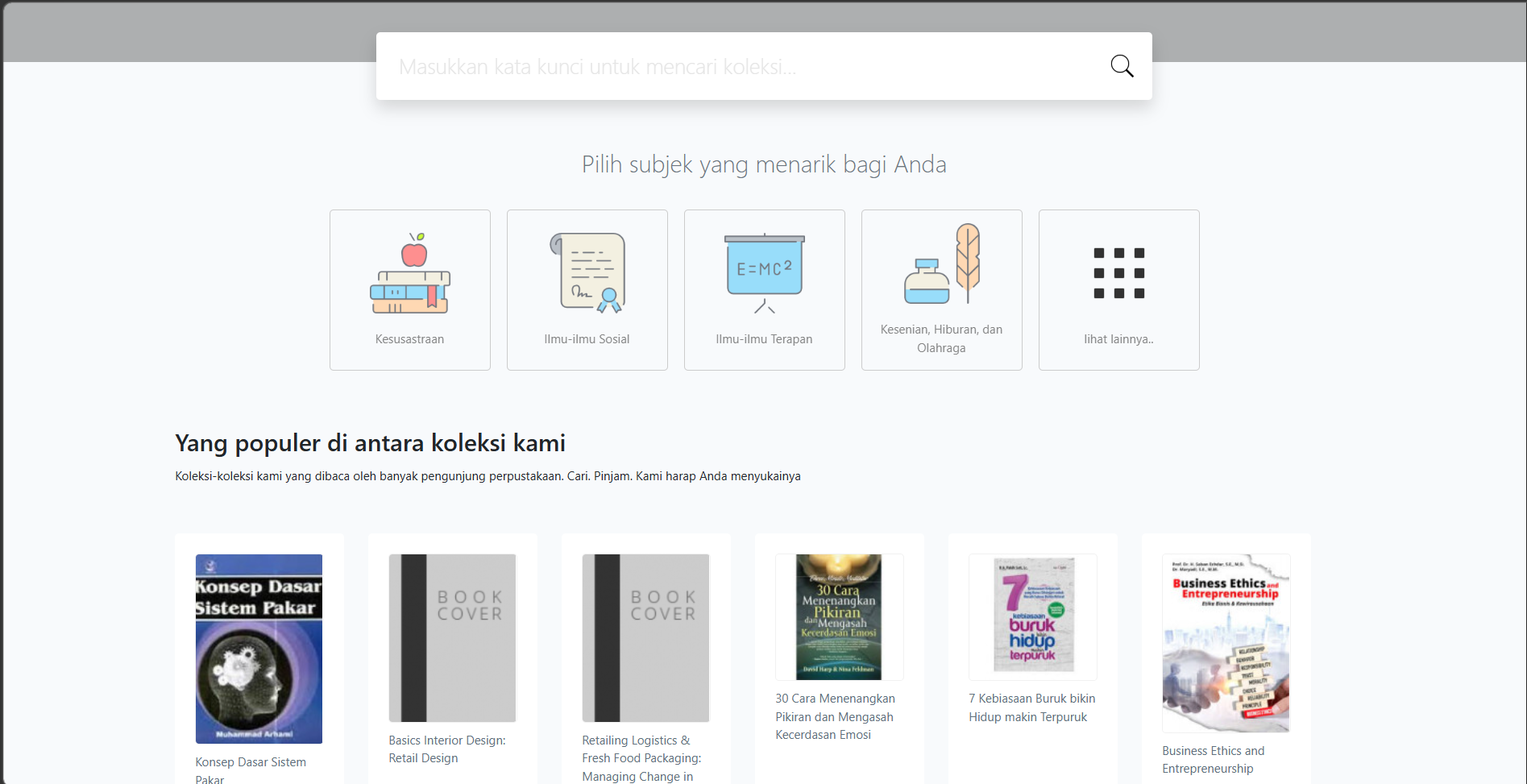Type in the collection keyword search field
The image size is (1527, 784).
[741, 66]
